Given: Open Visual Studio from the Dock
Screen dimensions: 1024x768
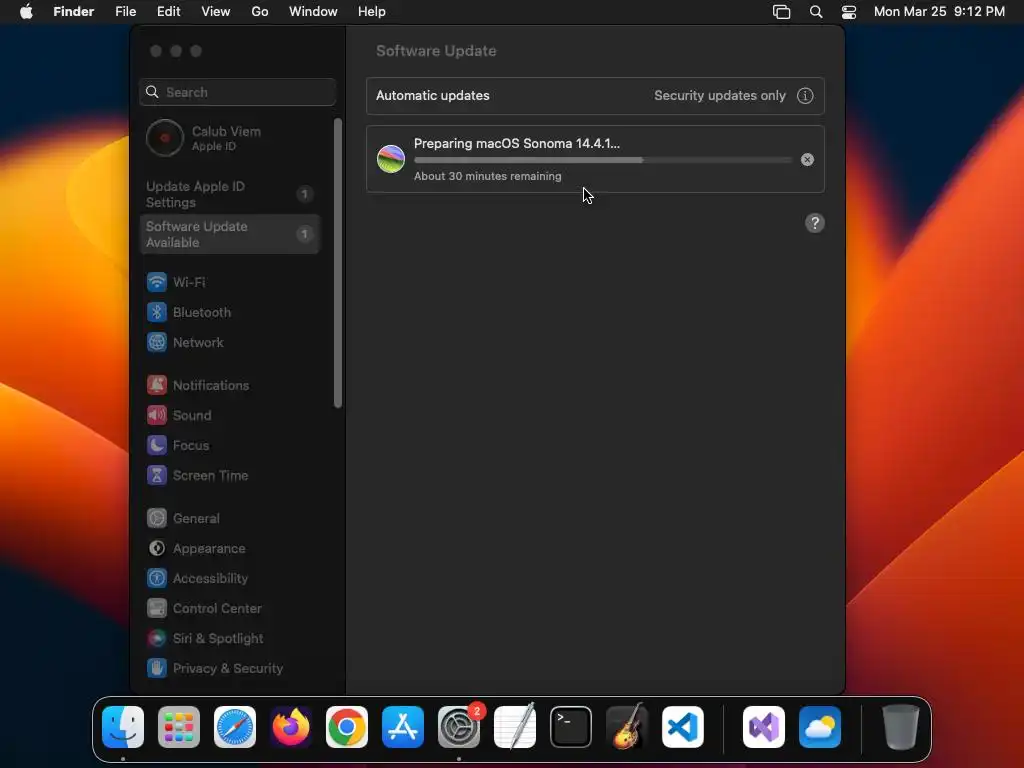Looking at the screenshot, I should click(x=764, y=727).
